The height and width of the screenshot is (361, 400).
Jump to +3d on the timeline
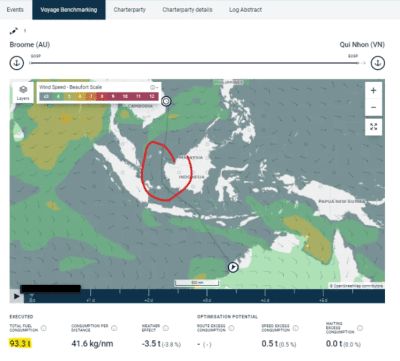207,300
